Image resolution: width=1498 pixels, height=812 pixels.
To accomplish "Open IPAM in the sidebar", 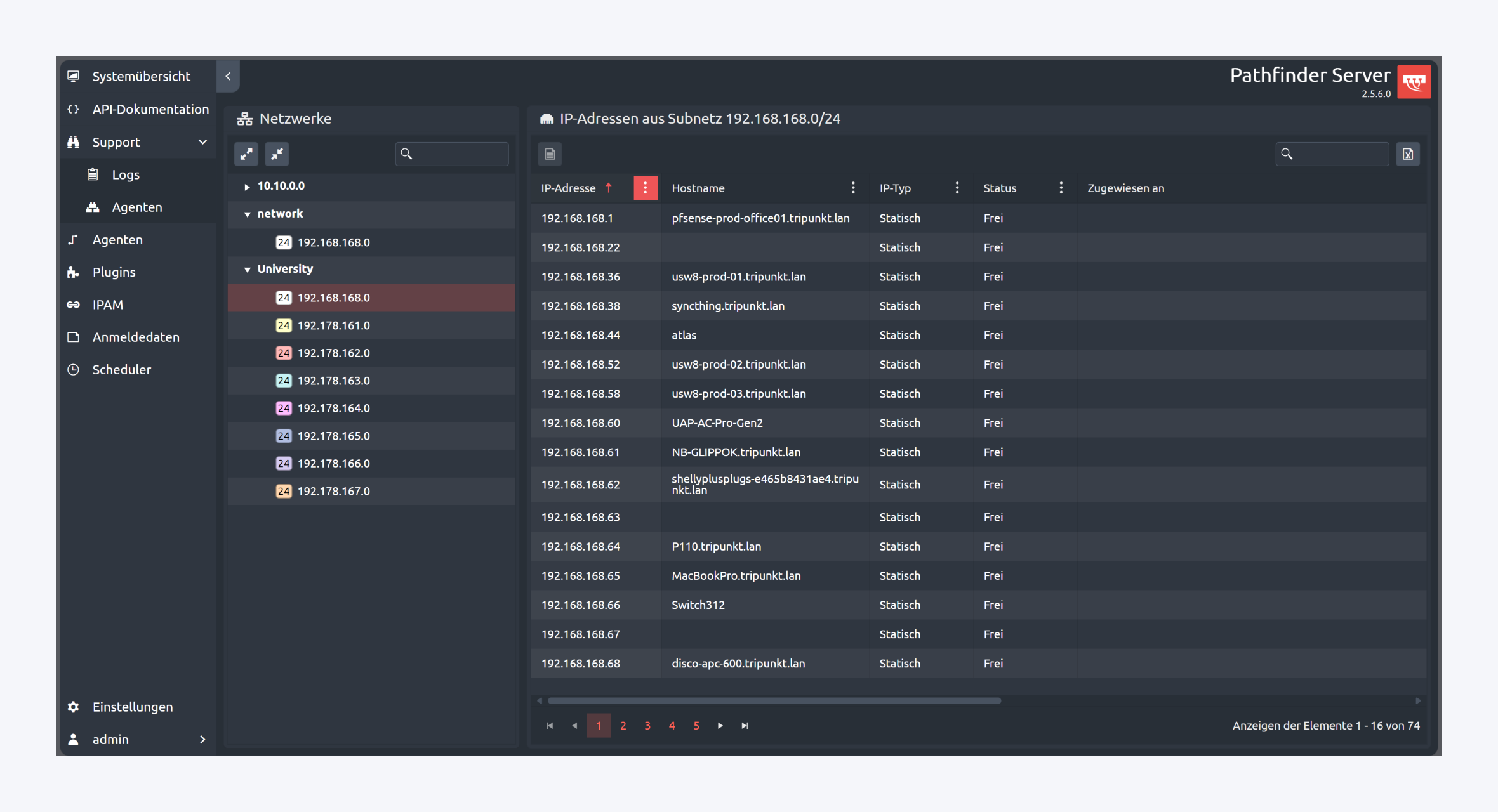I will coord(108,304).
